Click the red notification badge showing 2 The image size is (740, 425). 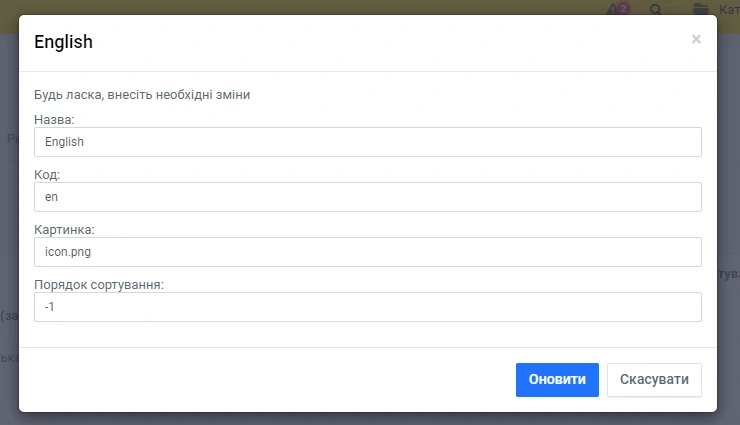click(x=624, y=7)
